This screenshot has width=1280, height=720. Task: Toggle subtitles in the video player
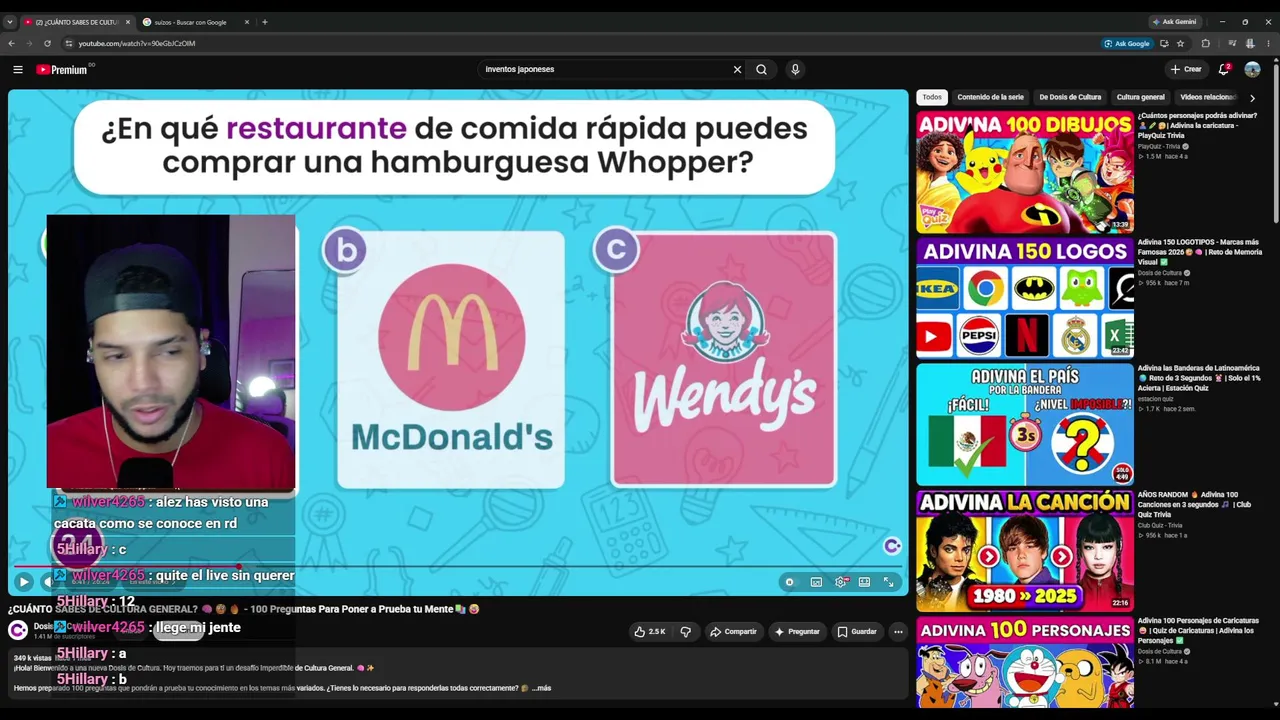pos(816,581)
